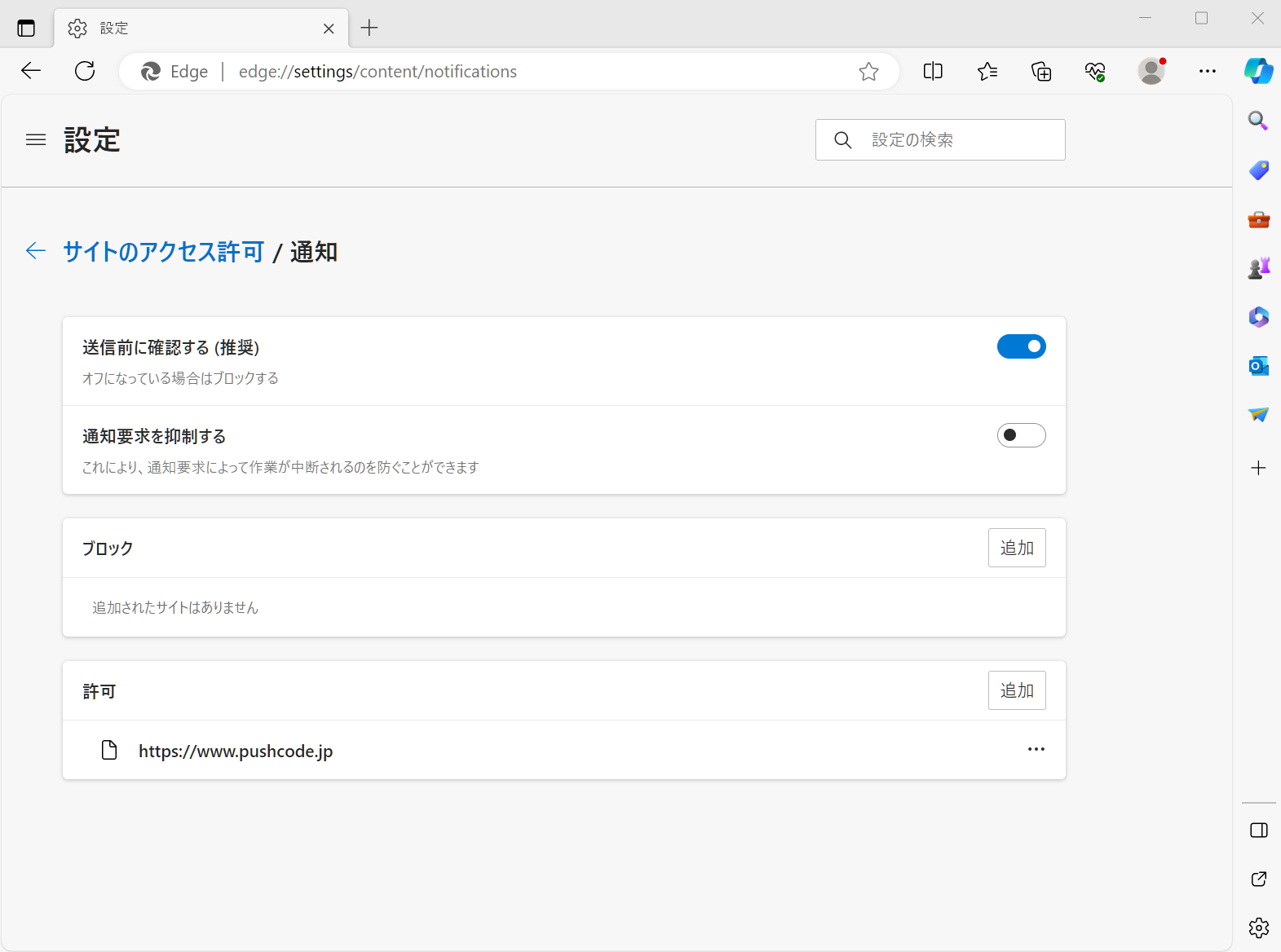Viewport: 1281px width, 952px height.
Task: Open the settings hamburger menu
Action: click(36, 140)
